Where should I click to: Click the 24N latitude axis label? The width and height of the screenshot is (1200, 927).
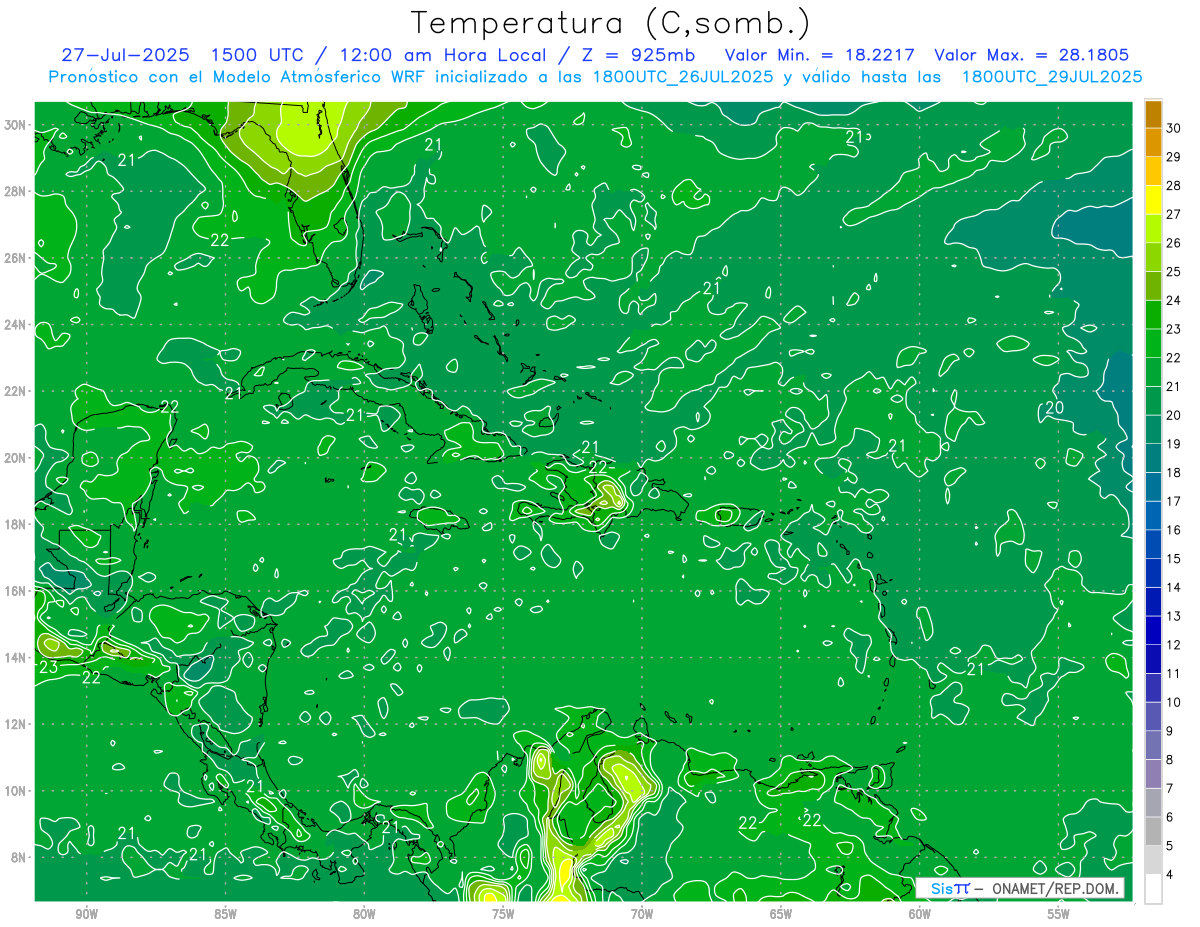point(15,325)
